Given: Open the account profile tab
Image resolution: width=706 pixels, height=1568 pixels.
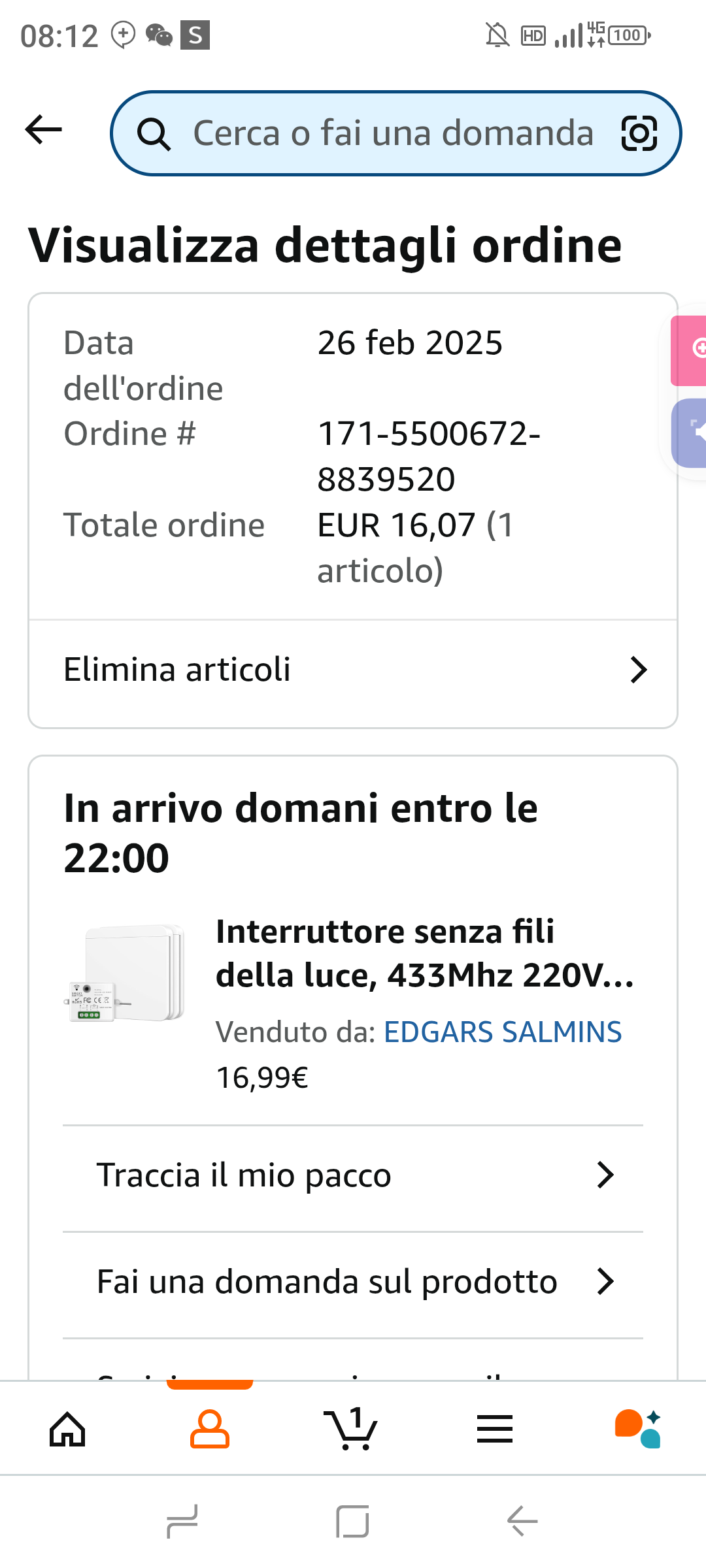Looking at the screenshot, I should pyautogui.click(x=210, y=1429).
